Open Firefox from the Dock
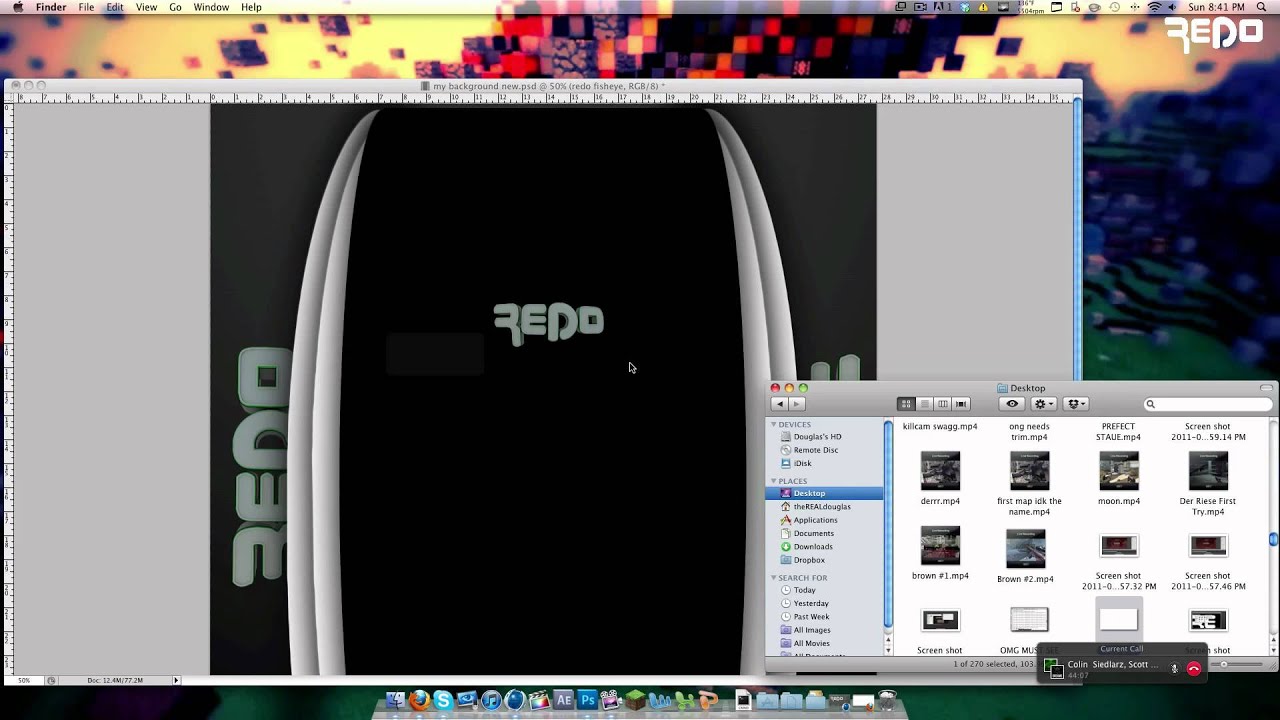 (x=419, y=700)
